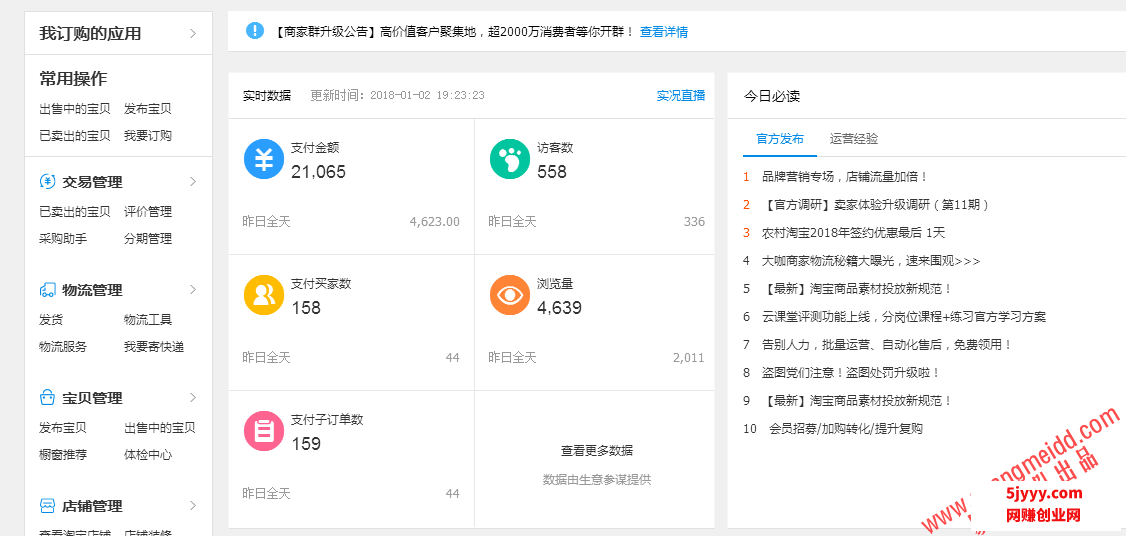
Task: Open 评价管理 in the sidebar
Action: (148, 212)
